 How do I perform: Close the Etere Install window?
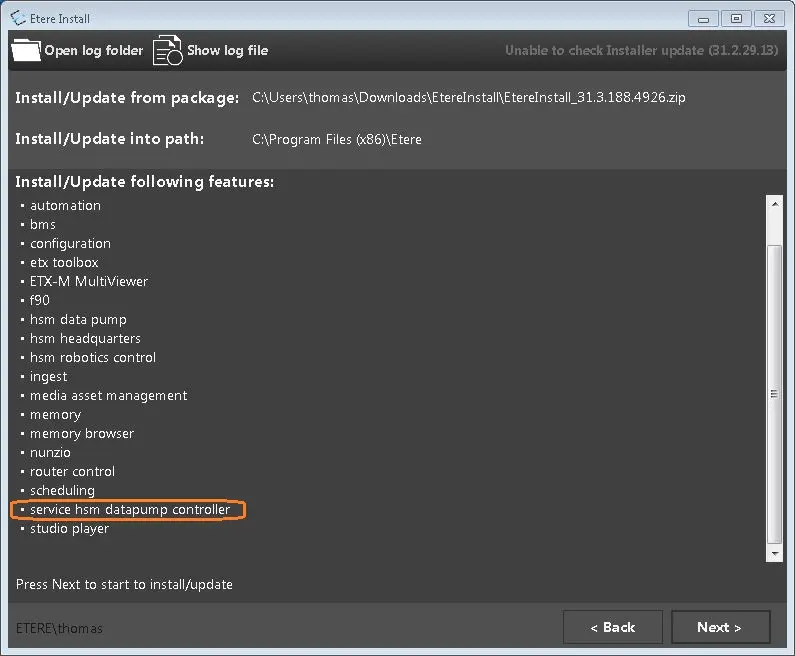pyautogui.click(x=769, y=17)
